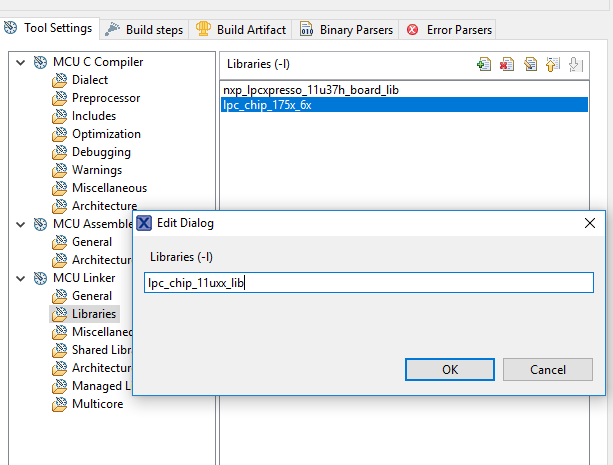The height and width of the screenshot is (465, 613).
Task: Click the Edit Dialog title icon
Action: (144, 223)
